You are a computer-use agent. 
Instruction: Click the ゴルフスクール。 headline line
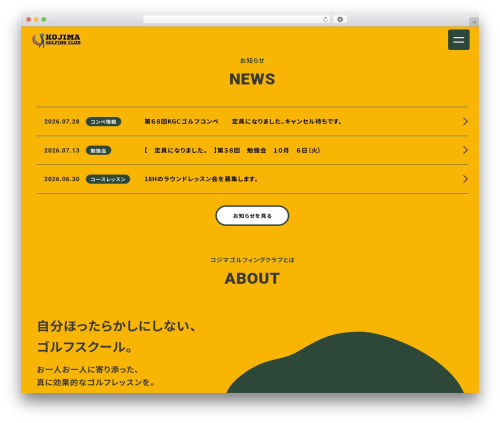tap(85, 347)
